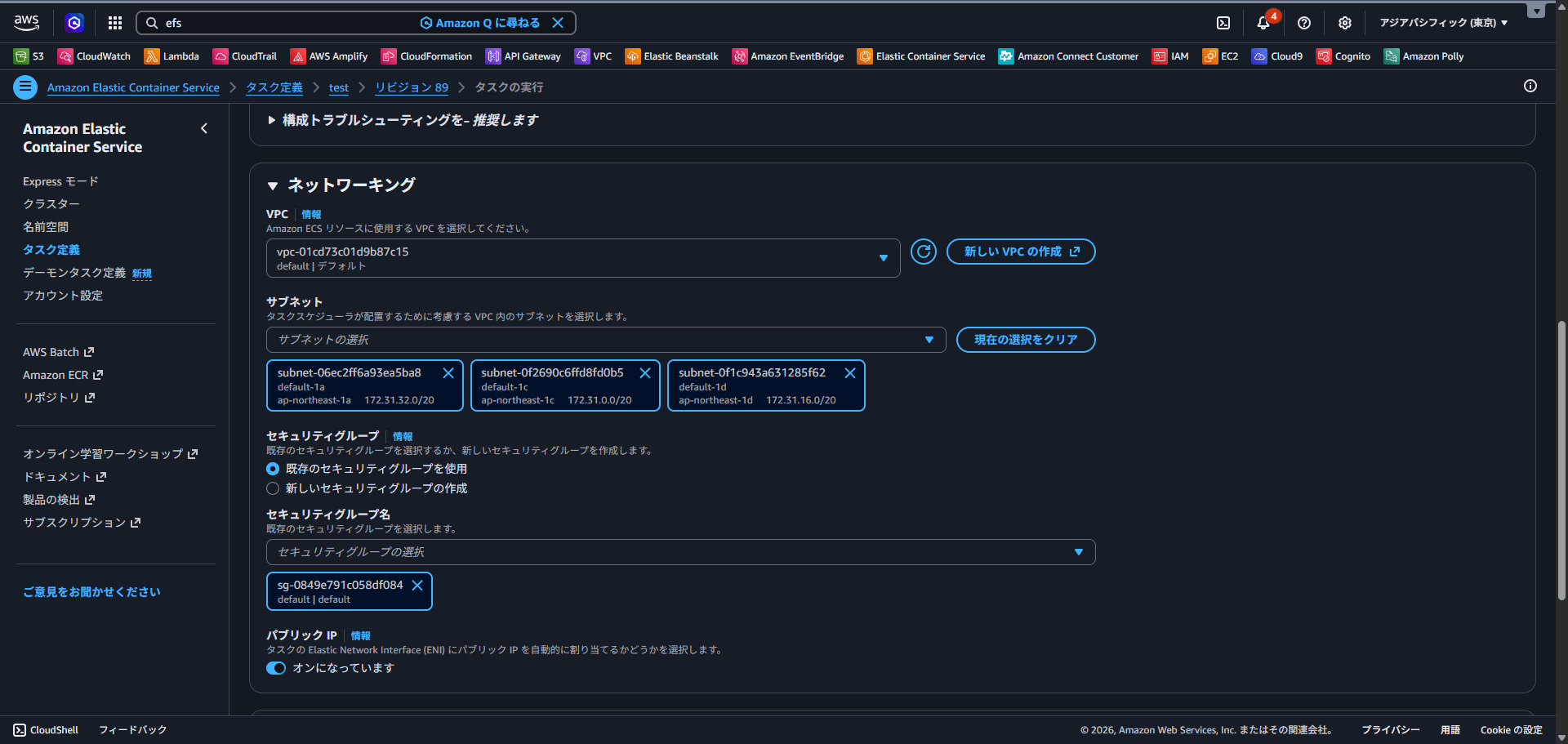Refresh the VPC list

pos(924,252)
